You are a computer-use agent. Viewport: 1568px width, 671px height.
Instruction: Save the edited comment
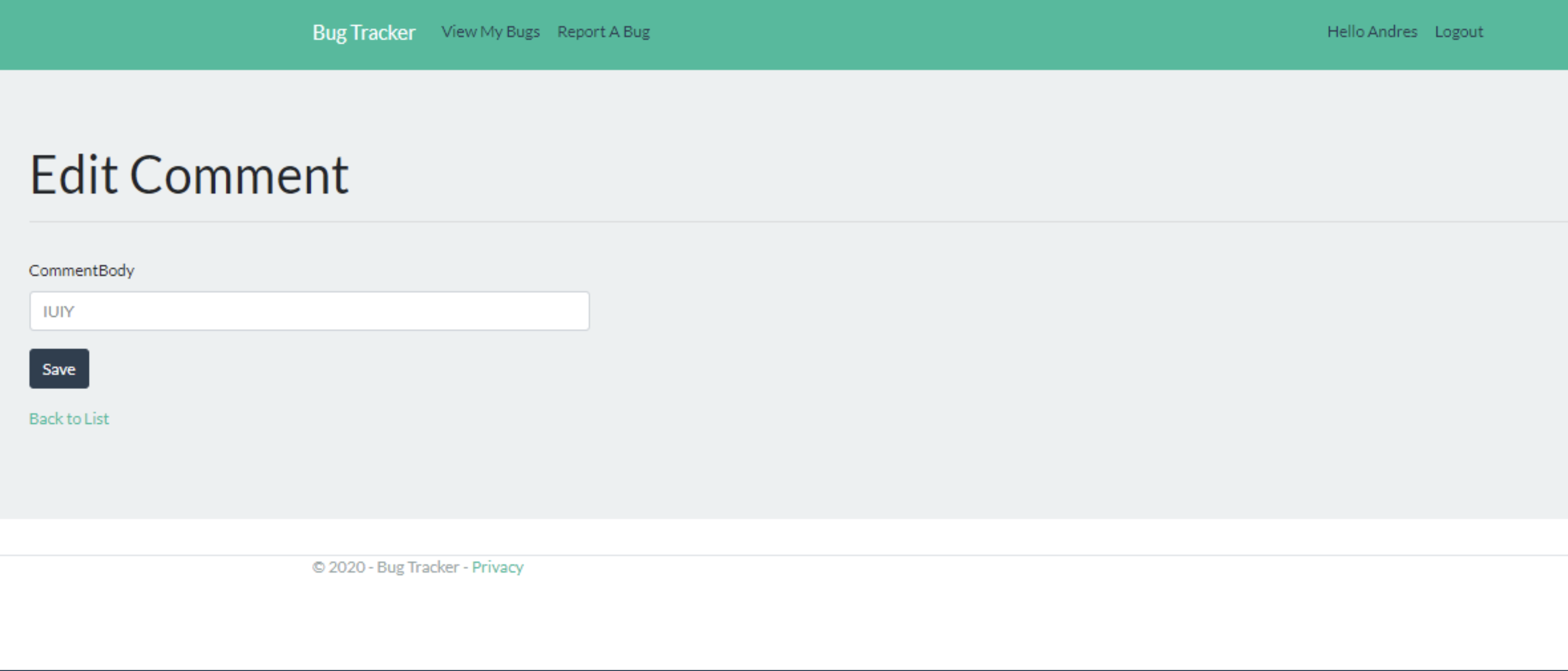point(59,369)
